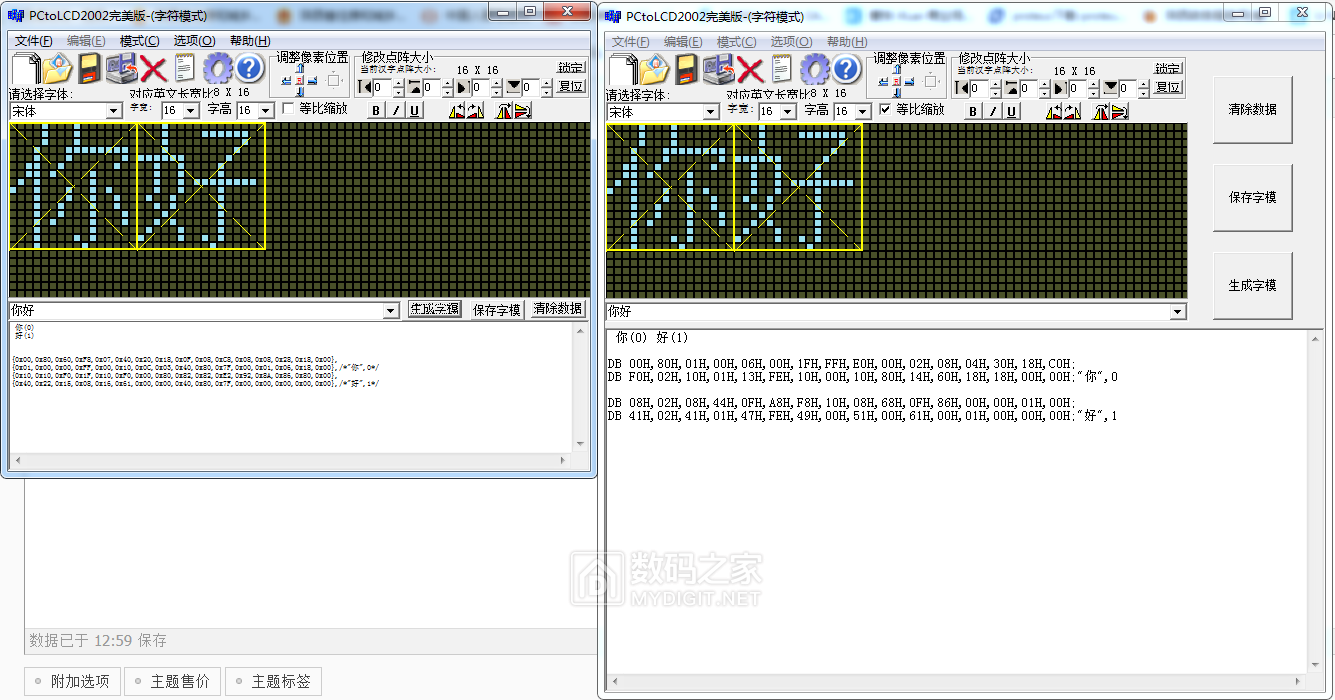The image size is (1335, 700).
Task: Open 附加选项 tab below left window
Action: [72, 681]
